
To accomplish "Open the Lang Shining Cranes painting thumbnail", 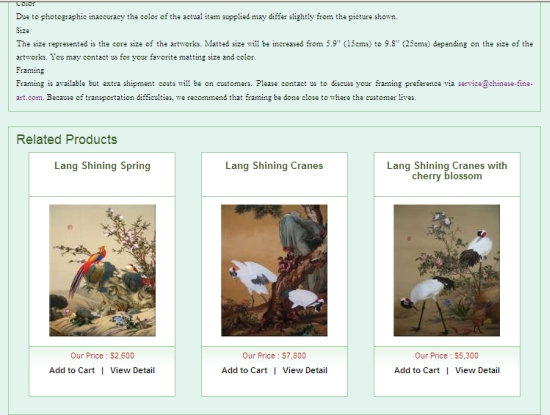I will coord(274,270).
